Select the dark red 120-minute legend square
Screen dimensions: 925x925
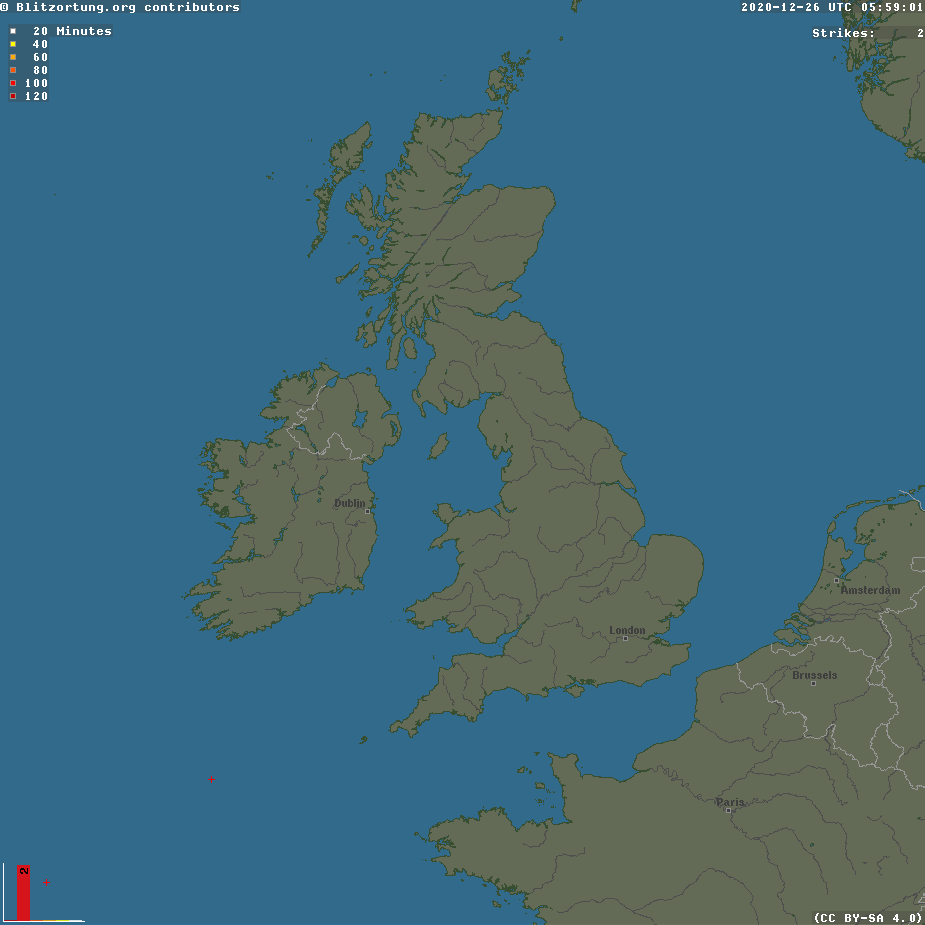pyautogui.click(x=13, y=96)
